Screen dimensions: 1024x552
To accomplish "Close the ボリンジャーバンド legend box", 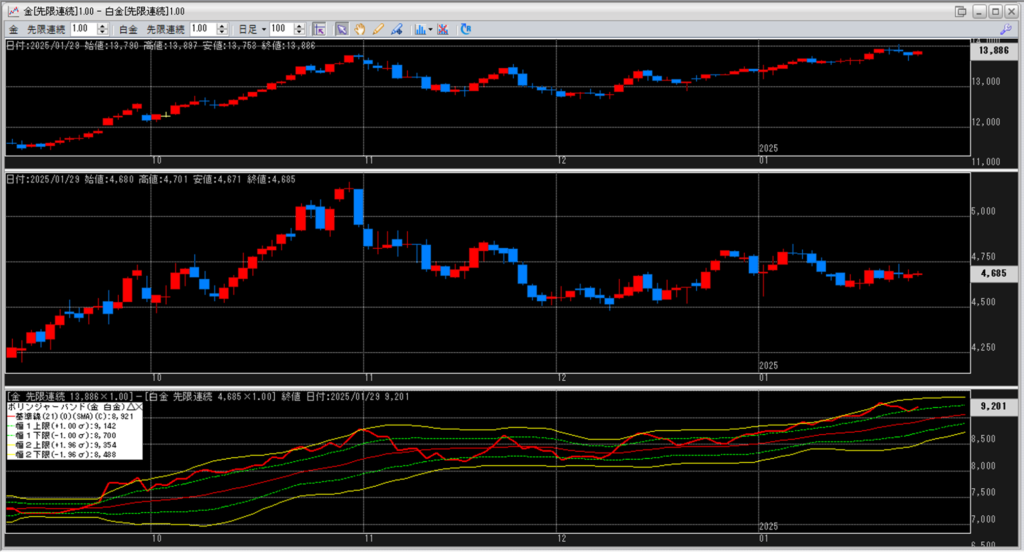I will pos(139,408).
